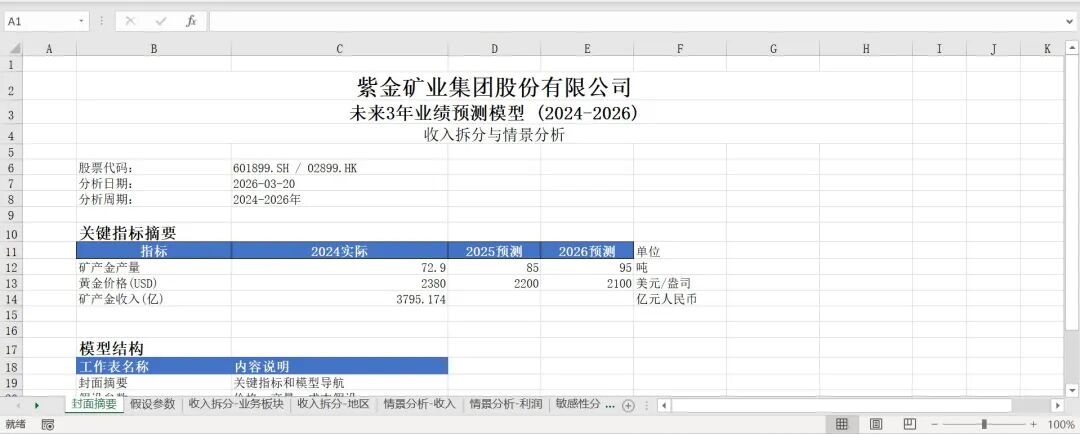Screen dimensions: 1080x434
Task: Click the horizontal scrollbar right arrow
Action: click(1057, 406)
